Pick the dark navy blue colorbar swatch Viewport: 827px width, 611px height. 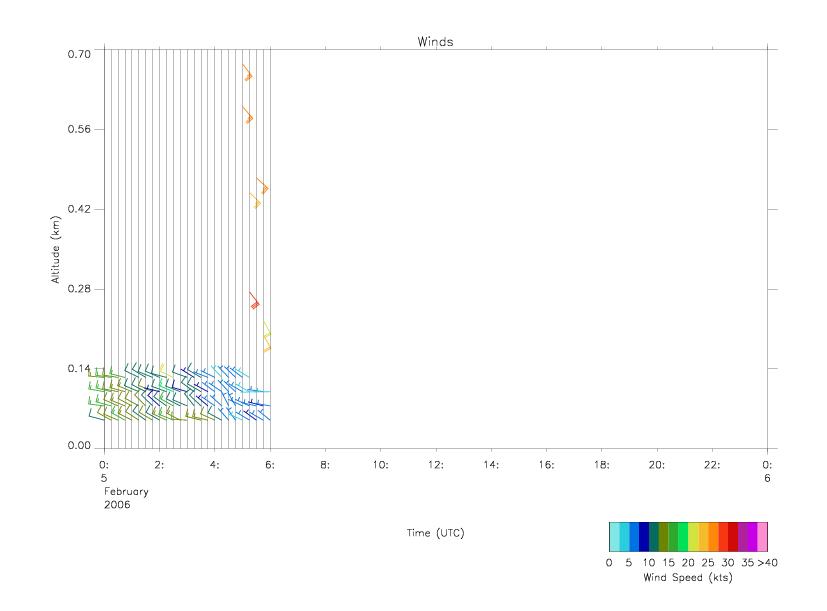pos(644,537)
